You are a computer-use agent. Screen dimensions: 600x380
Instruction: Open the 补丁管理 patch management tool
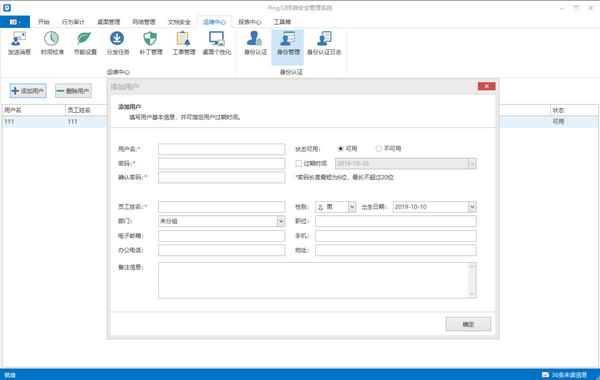coord(151,44)
